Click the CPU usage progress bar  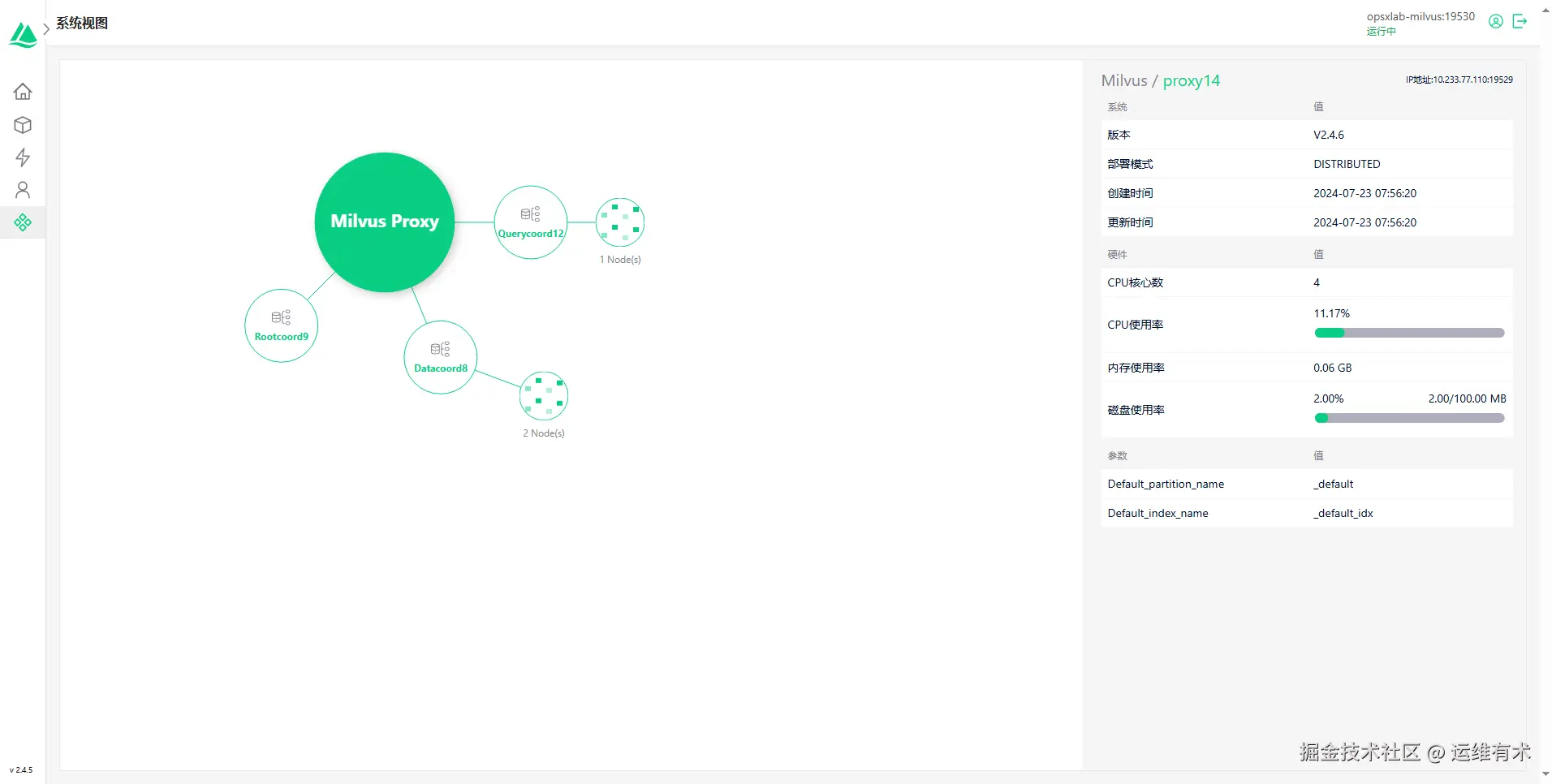point(1409,333)
